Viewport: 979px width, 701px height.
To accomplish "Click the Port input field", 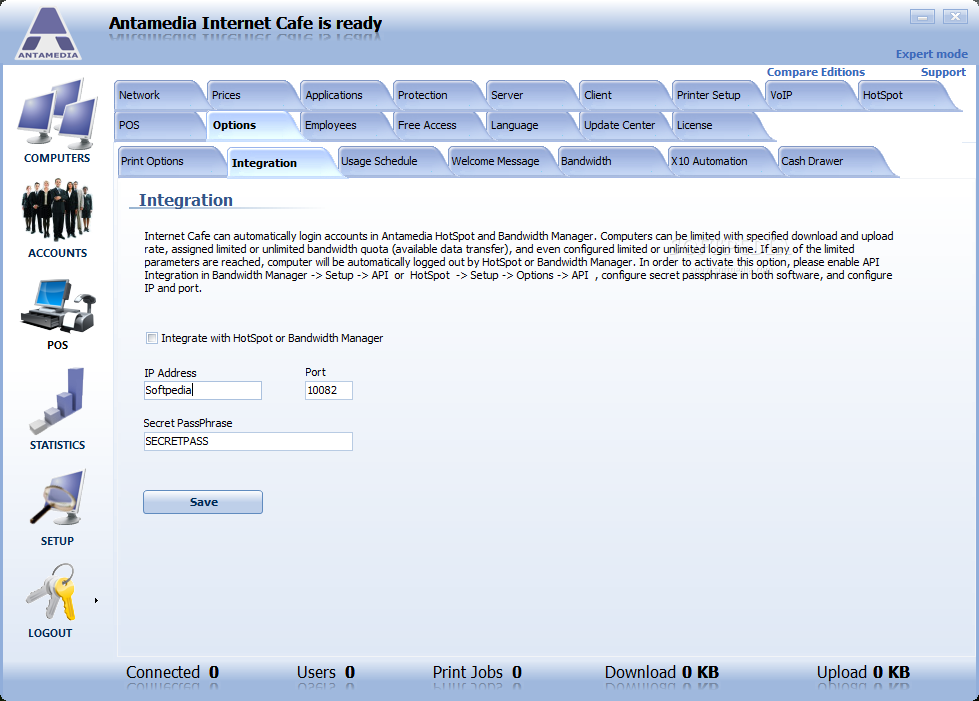I will pos(328,390).
